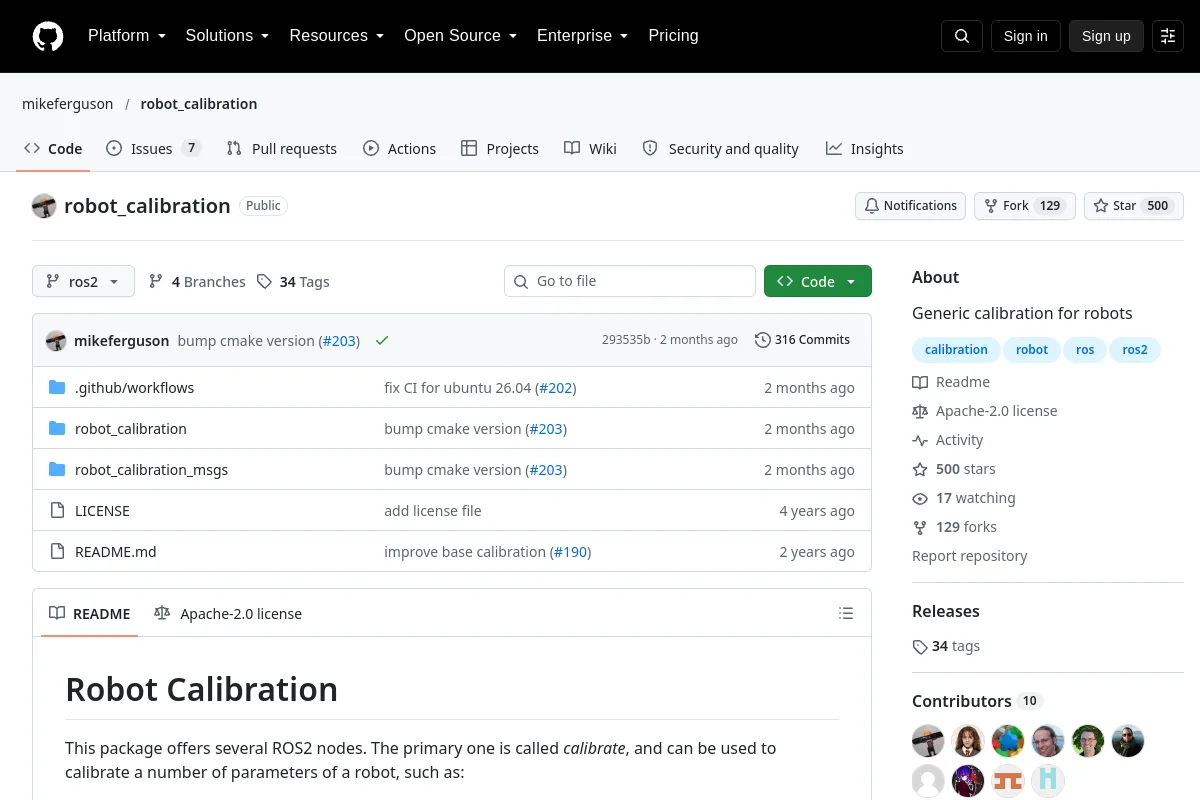Click Report repository link

(x=970, y=556)
